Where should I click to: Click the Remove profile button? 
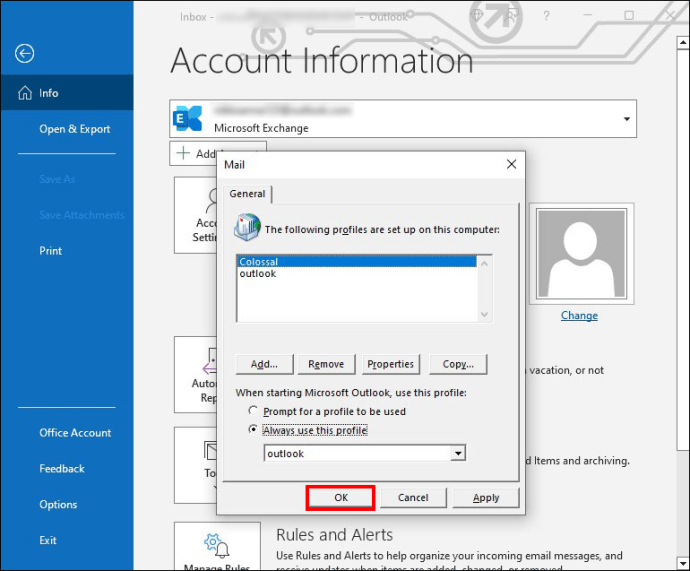pyautogui.click(x=326, y=364)
